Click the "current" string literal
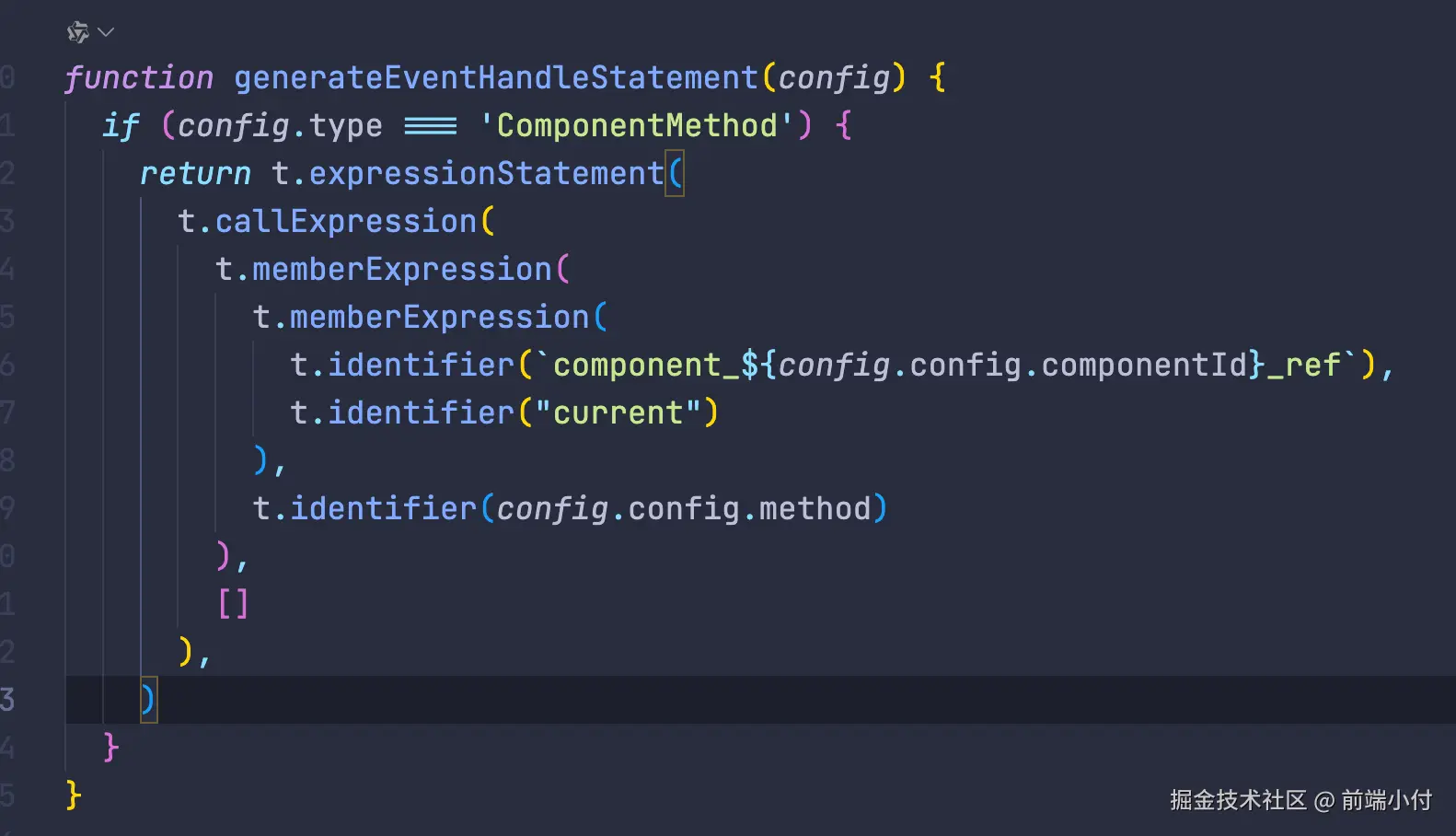This screenshot has width=1456, height=836. (618, 412)
